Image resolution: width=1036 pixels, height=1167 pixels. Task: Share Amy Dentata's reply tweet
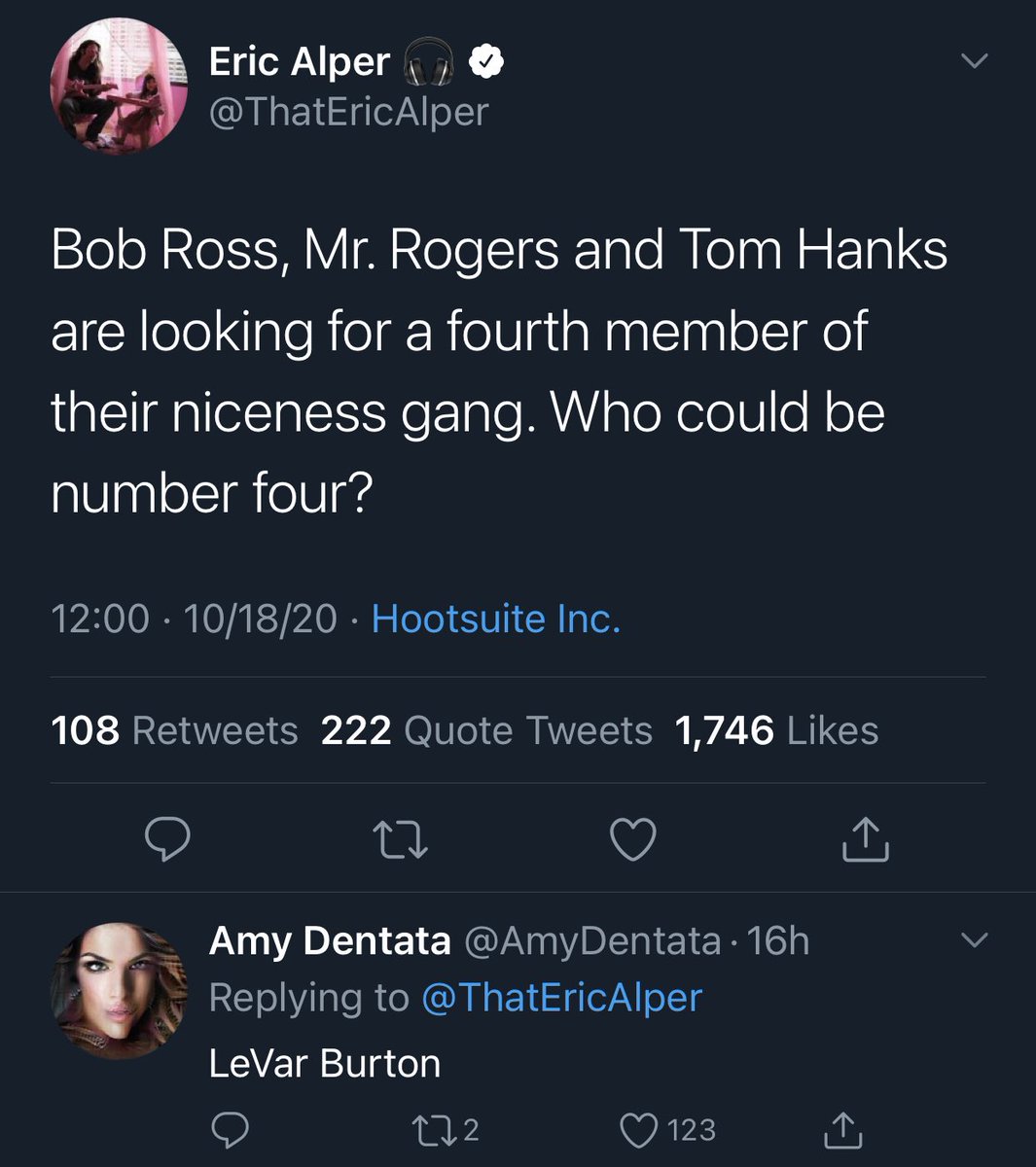click(x=841, y=1129)
